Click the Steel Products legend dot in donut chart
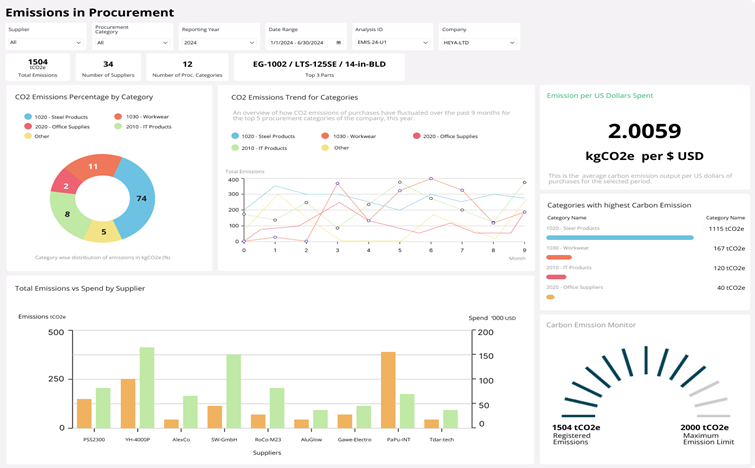Screen dimensions: 755x468 29,117
